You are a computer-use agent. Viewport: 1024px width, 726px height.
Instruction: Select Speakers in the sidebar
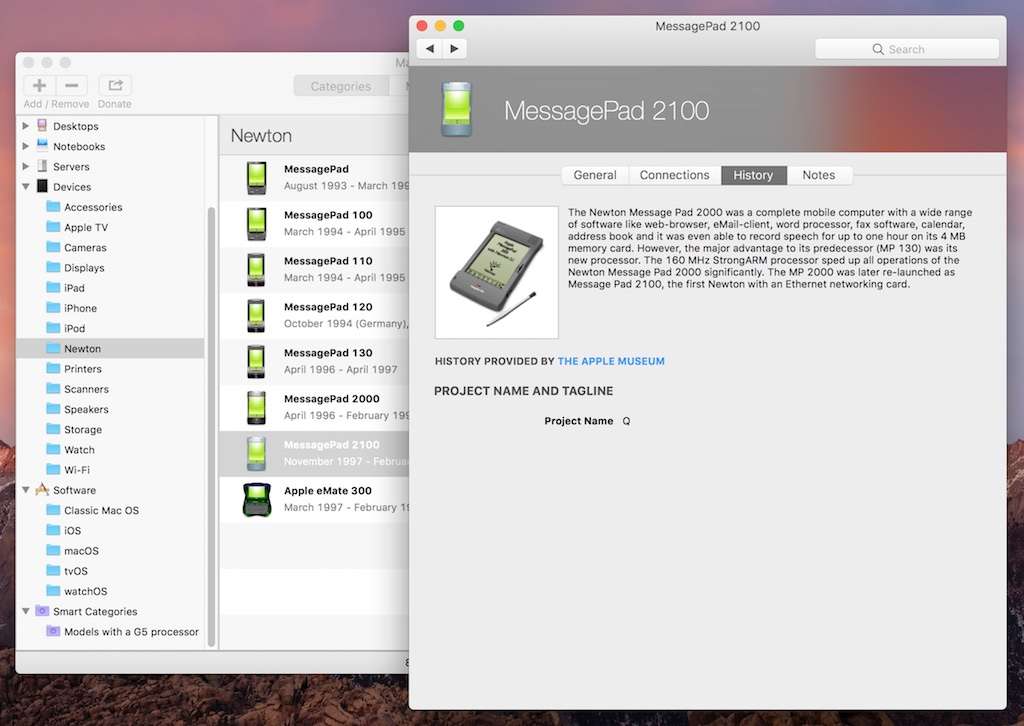click(86, 409)
